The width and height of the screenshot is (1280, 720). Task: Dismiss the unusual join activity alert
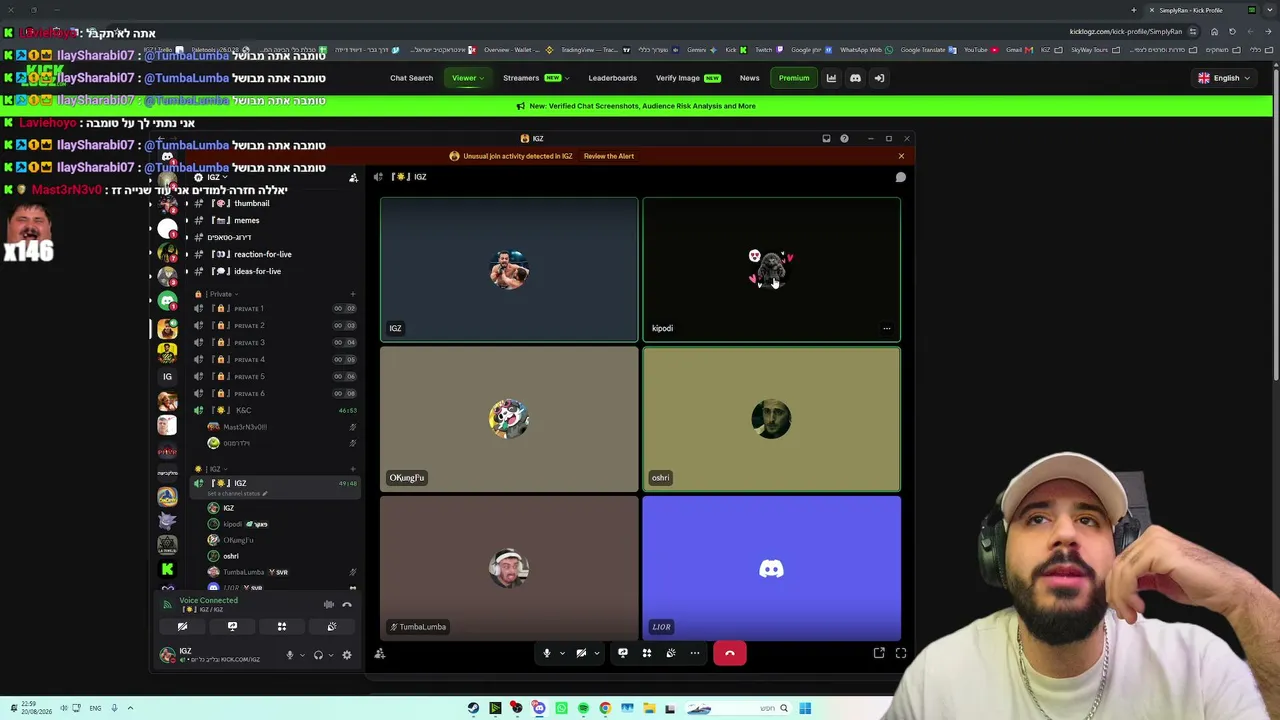pos(901,156)
